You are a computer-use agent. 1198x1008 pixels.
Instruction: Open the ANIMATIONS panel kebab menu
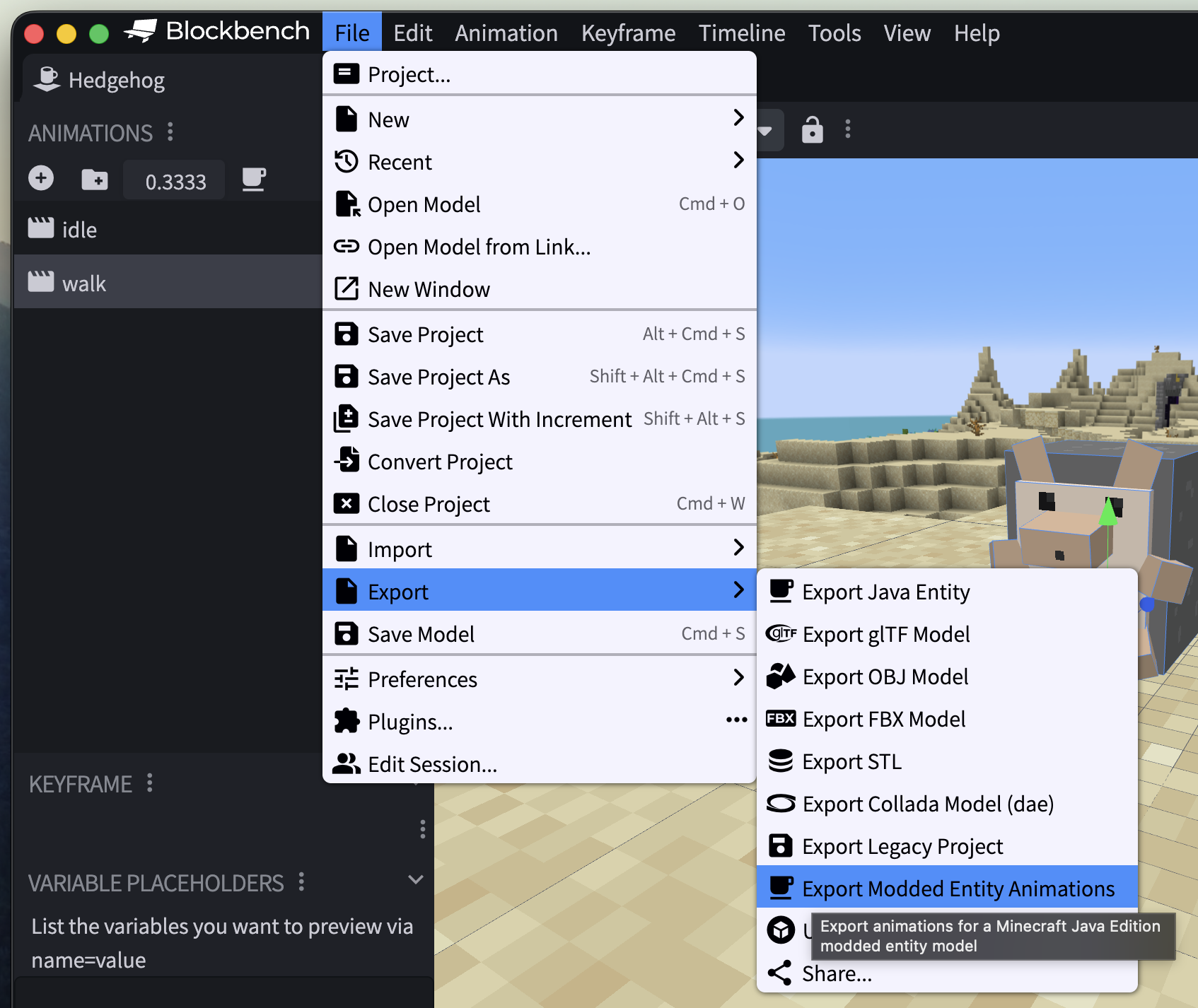[x=169, y=132]
